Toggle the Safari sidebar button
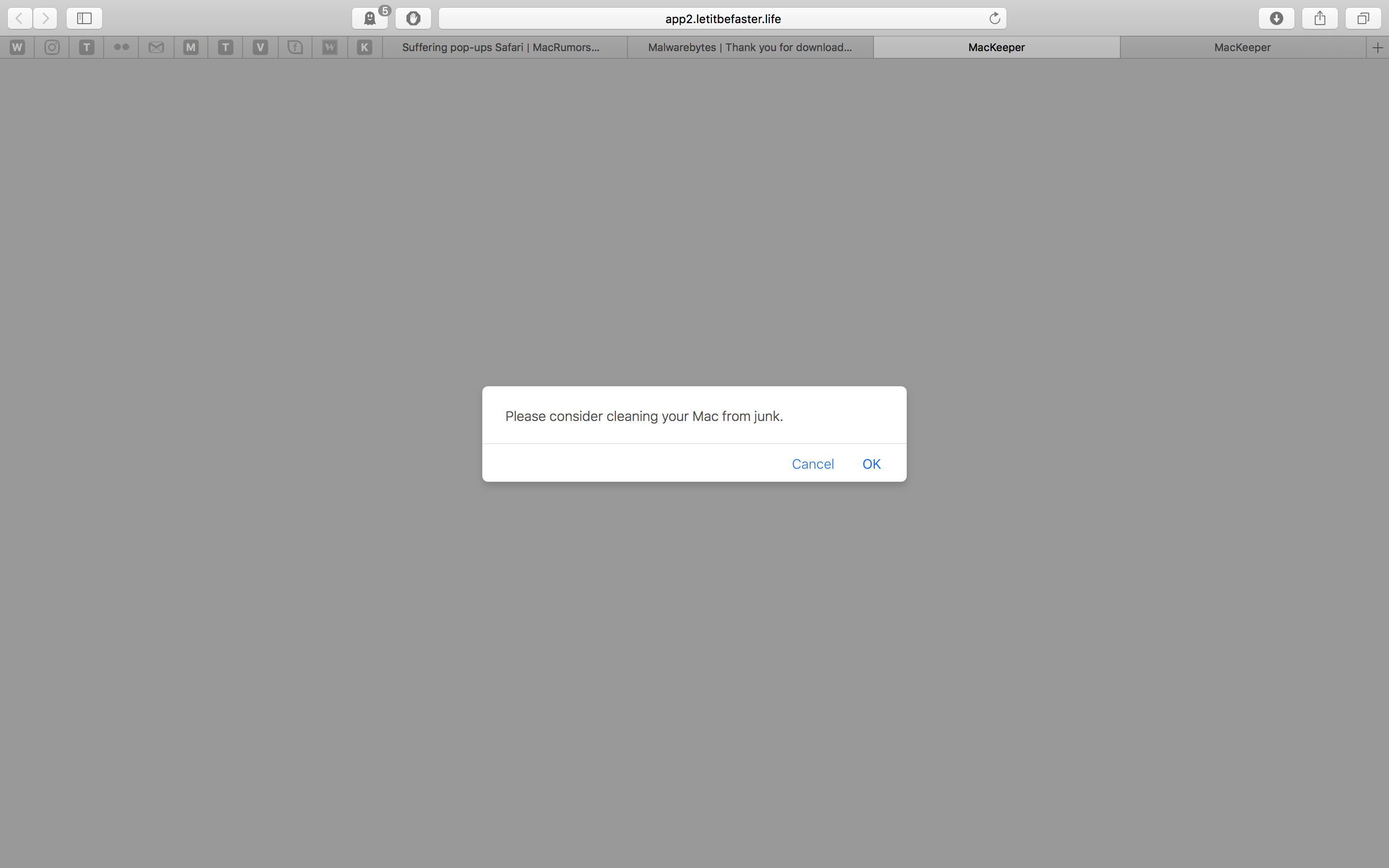 (x=84, y=18)
